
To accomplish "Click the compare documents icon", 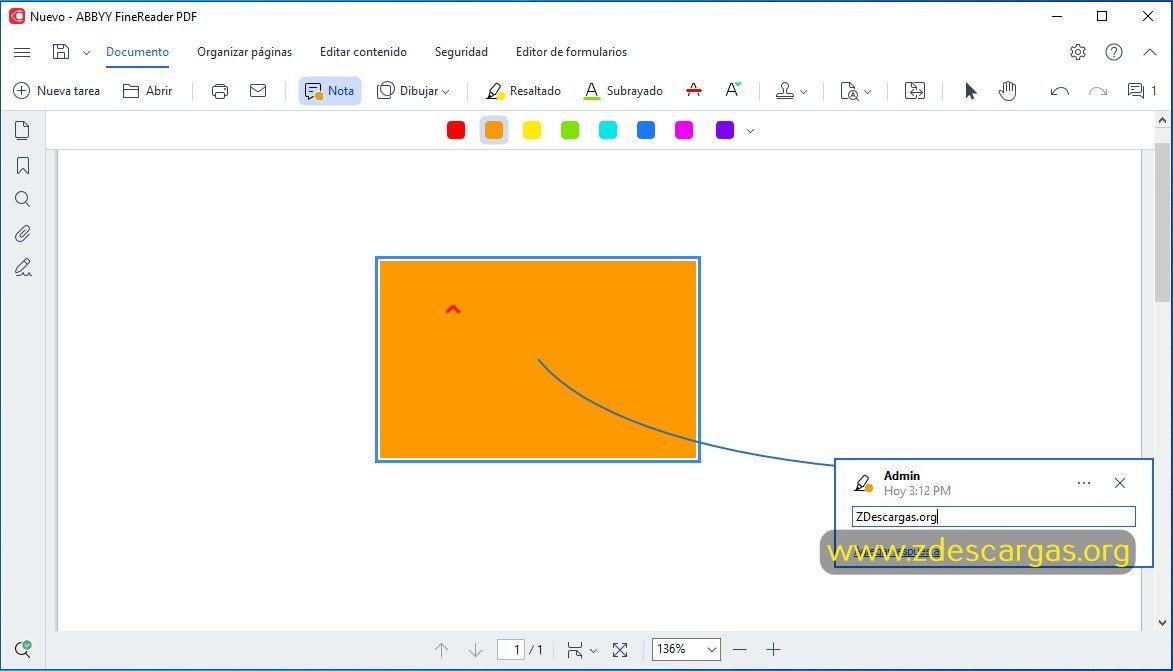I will point(915,91).
